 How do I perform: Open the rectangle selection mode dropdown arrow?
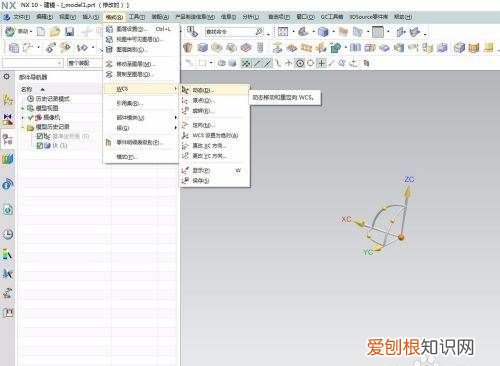[x=211, y=63]
